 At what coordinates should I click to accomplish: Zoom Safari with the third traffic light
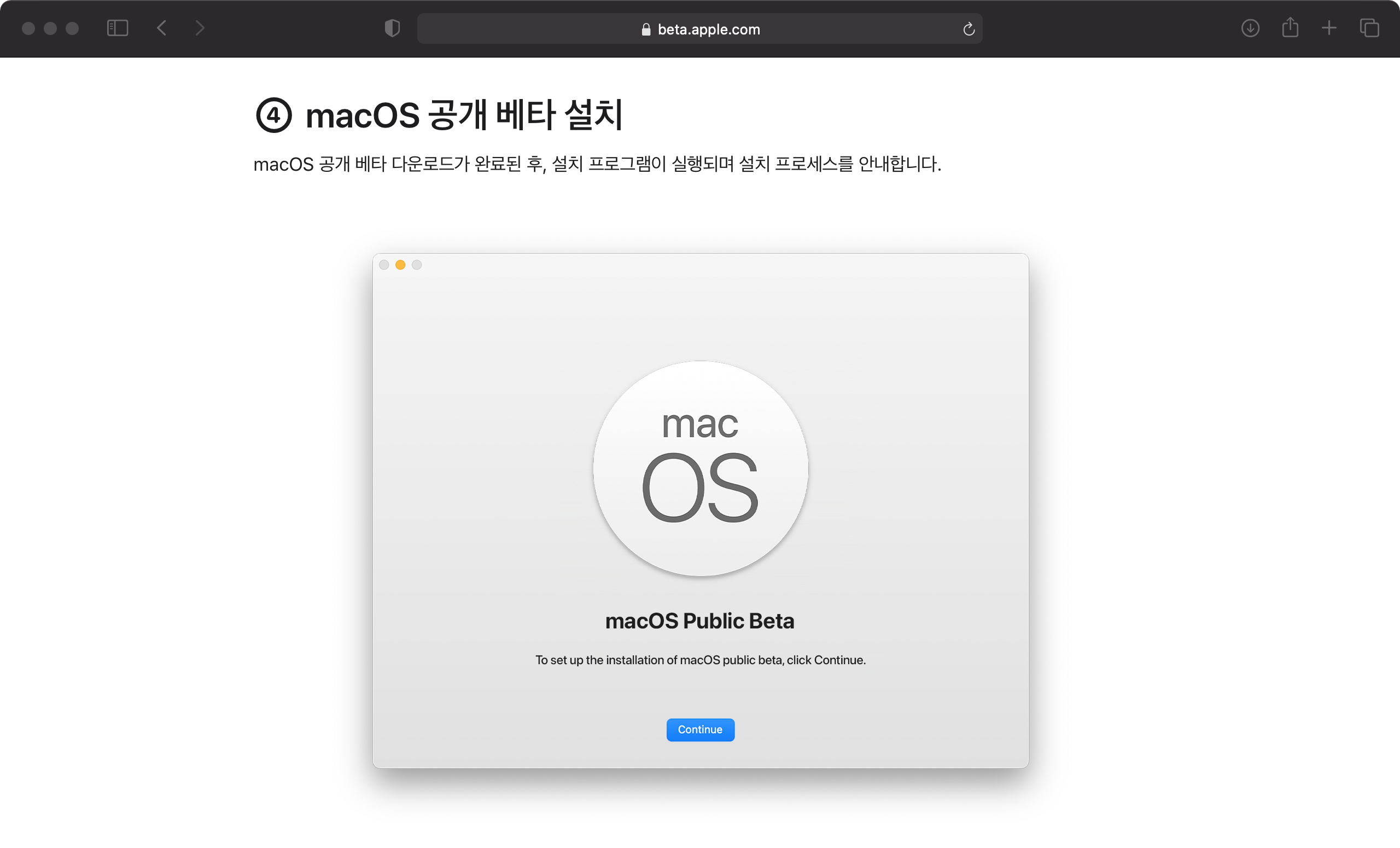click(72, 28)
